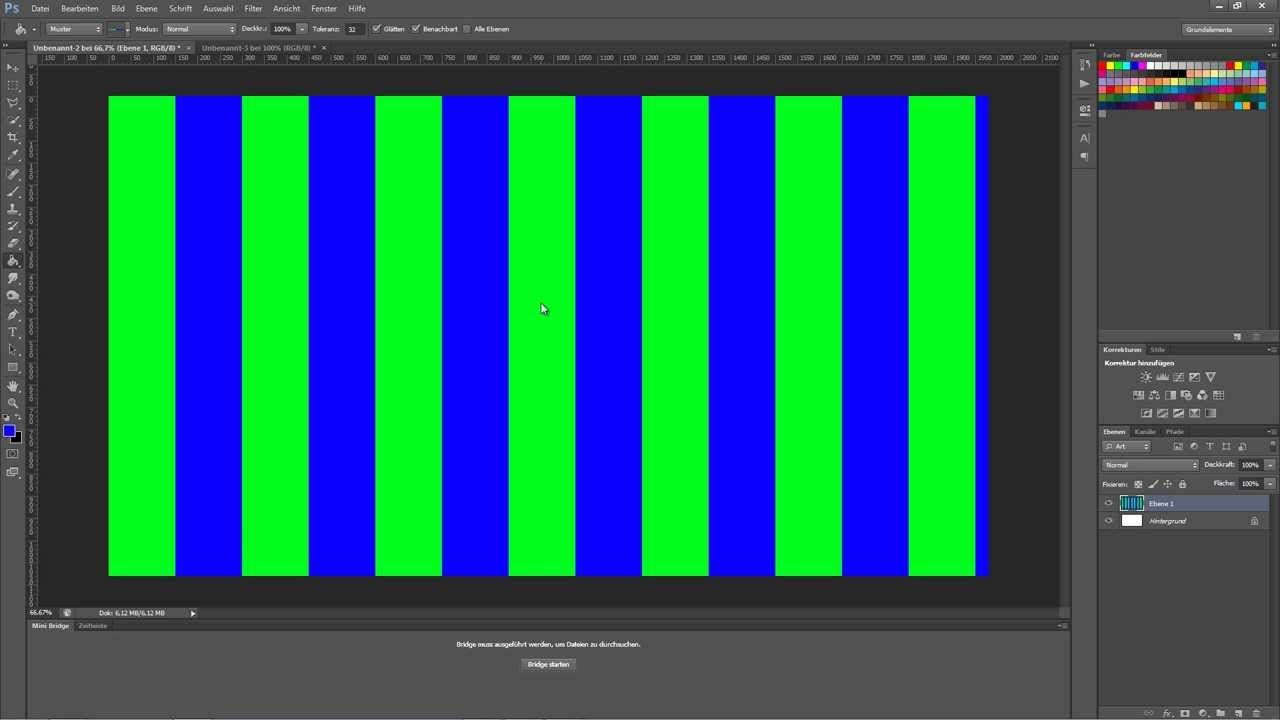
Task: Open the Deckkraft slider arrow in options bar
Action: click(x=302, y=29)
